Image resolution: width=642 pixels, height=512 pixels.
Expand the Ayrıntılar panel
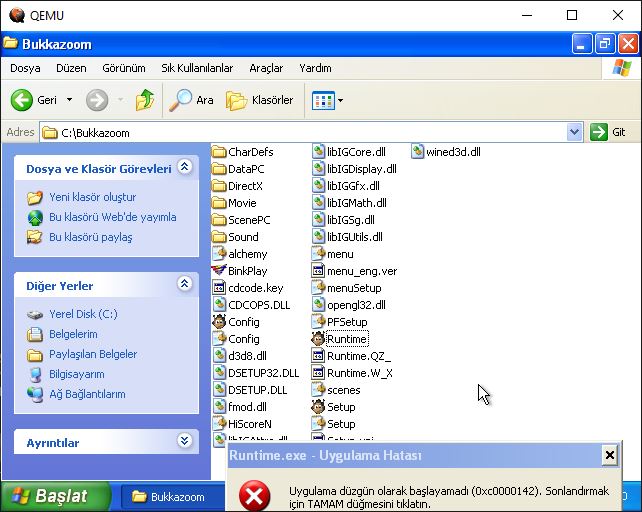point(185,441)
